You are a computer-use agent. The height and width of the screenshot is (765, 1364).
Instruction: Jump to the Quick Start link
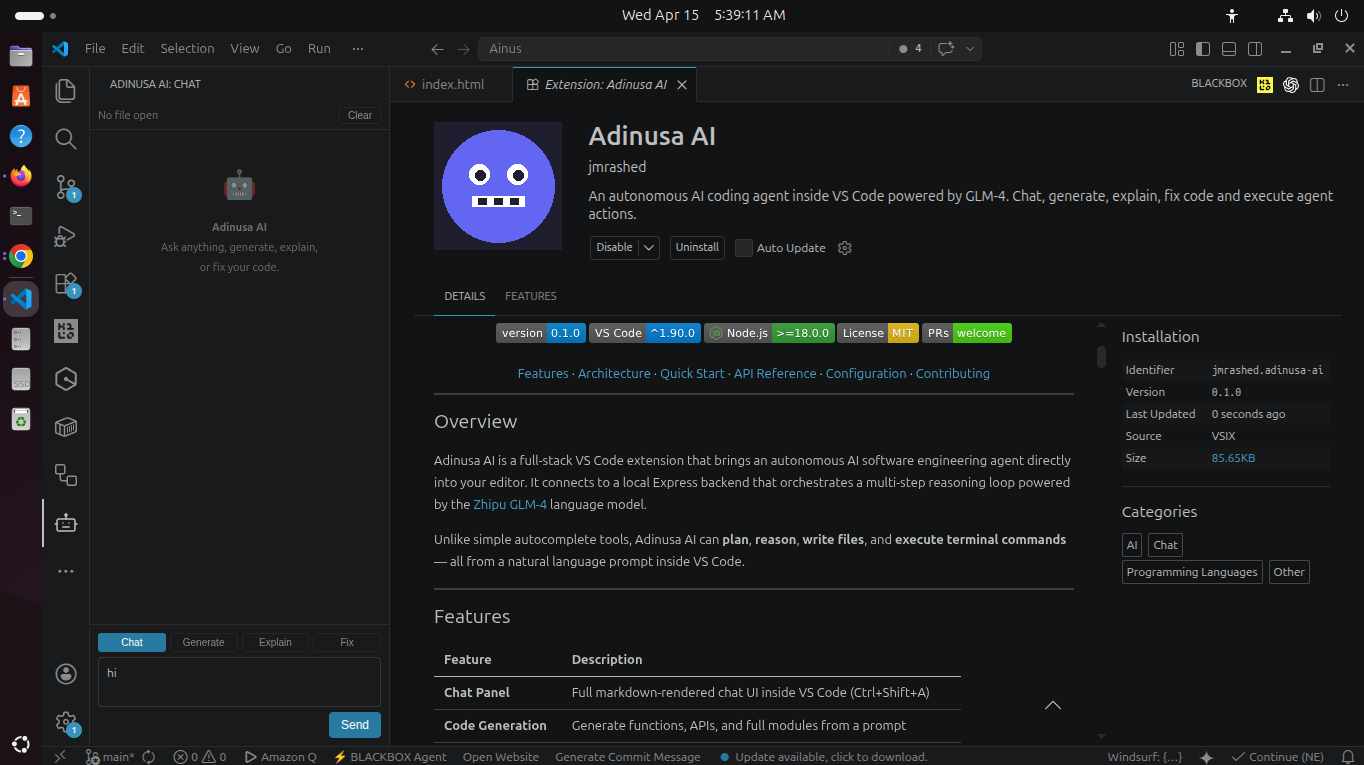pyautogui.click(x=692, y=373)
